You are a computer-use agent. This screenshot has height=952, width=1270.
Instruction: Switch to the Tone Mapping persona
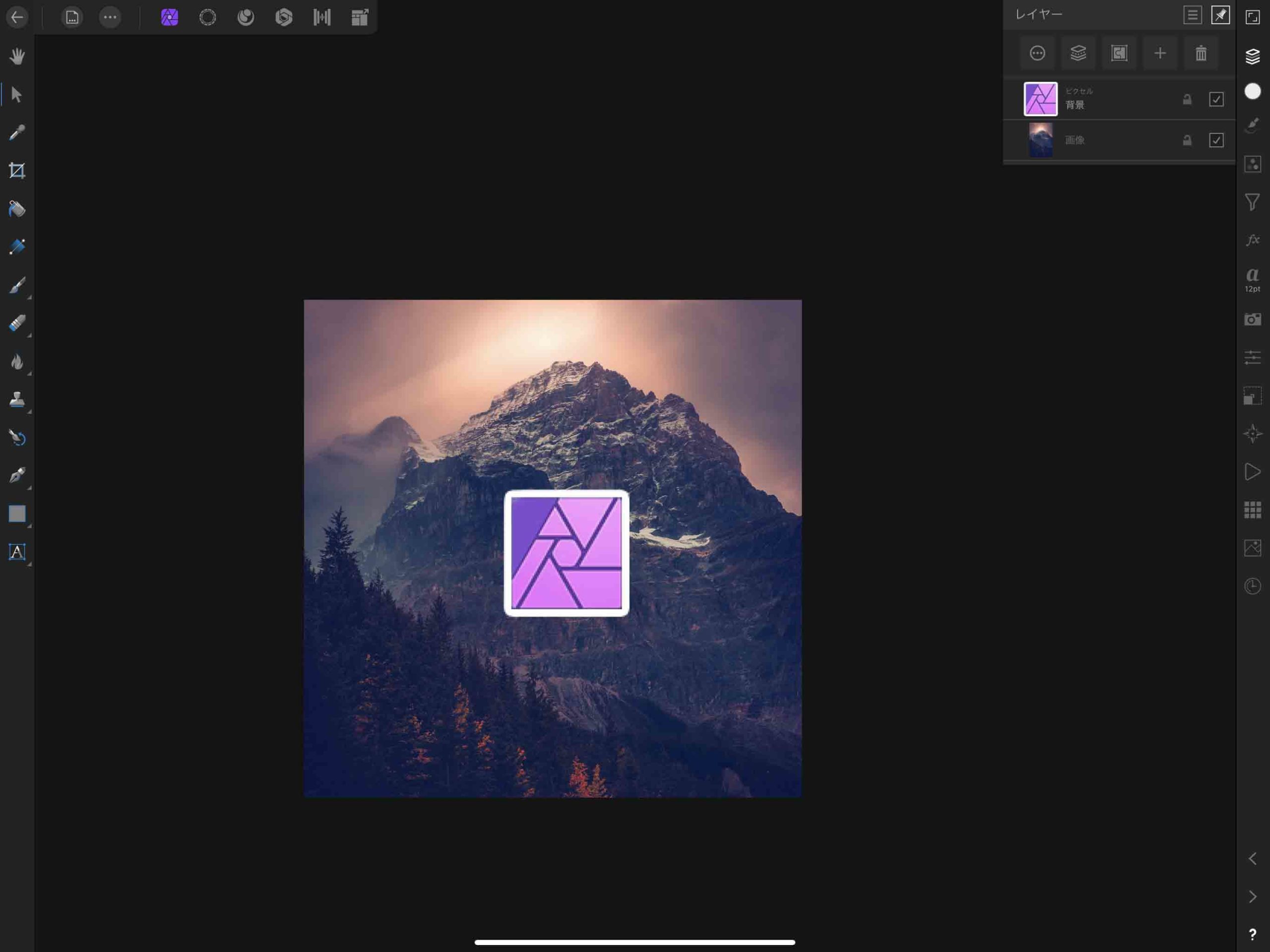(322, 17)
